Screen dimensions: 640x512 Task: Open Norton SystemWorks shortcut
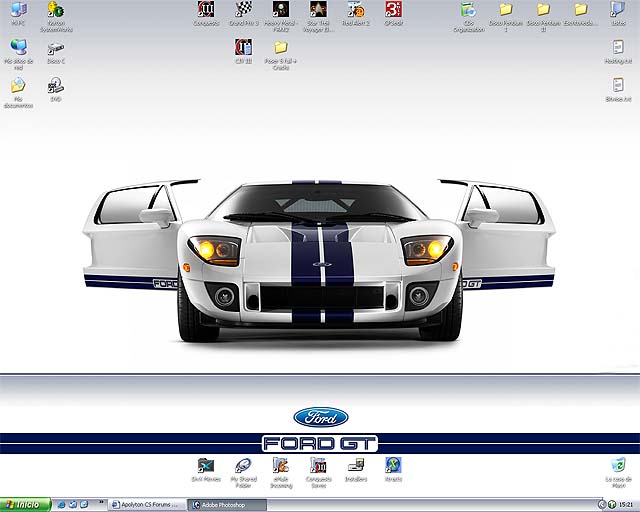coord(56,11)
